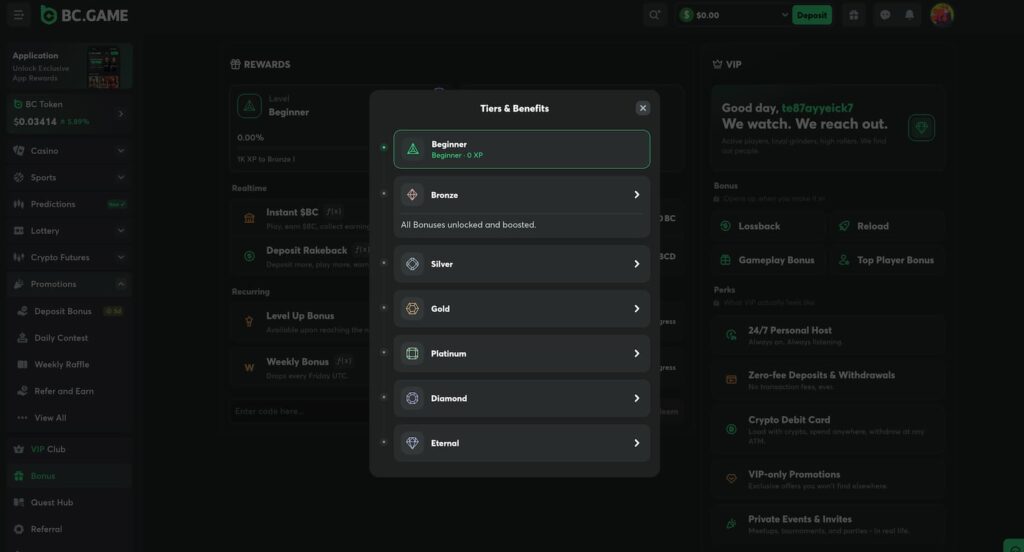The height and width of the screenshot is (552, 1024).
Task: Open the Lossback bonus
Action: [x=769, y=226]
